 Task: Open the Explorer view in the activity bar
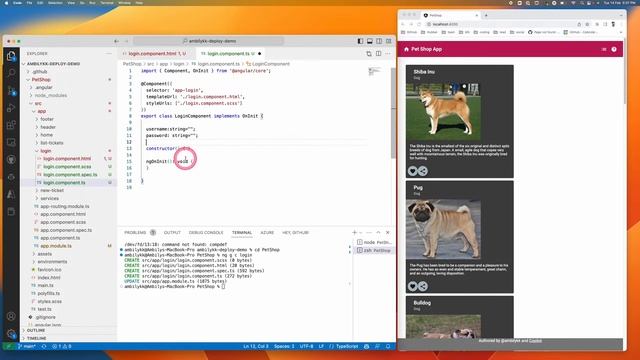tap(11, 56)
